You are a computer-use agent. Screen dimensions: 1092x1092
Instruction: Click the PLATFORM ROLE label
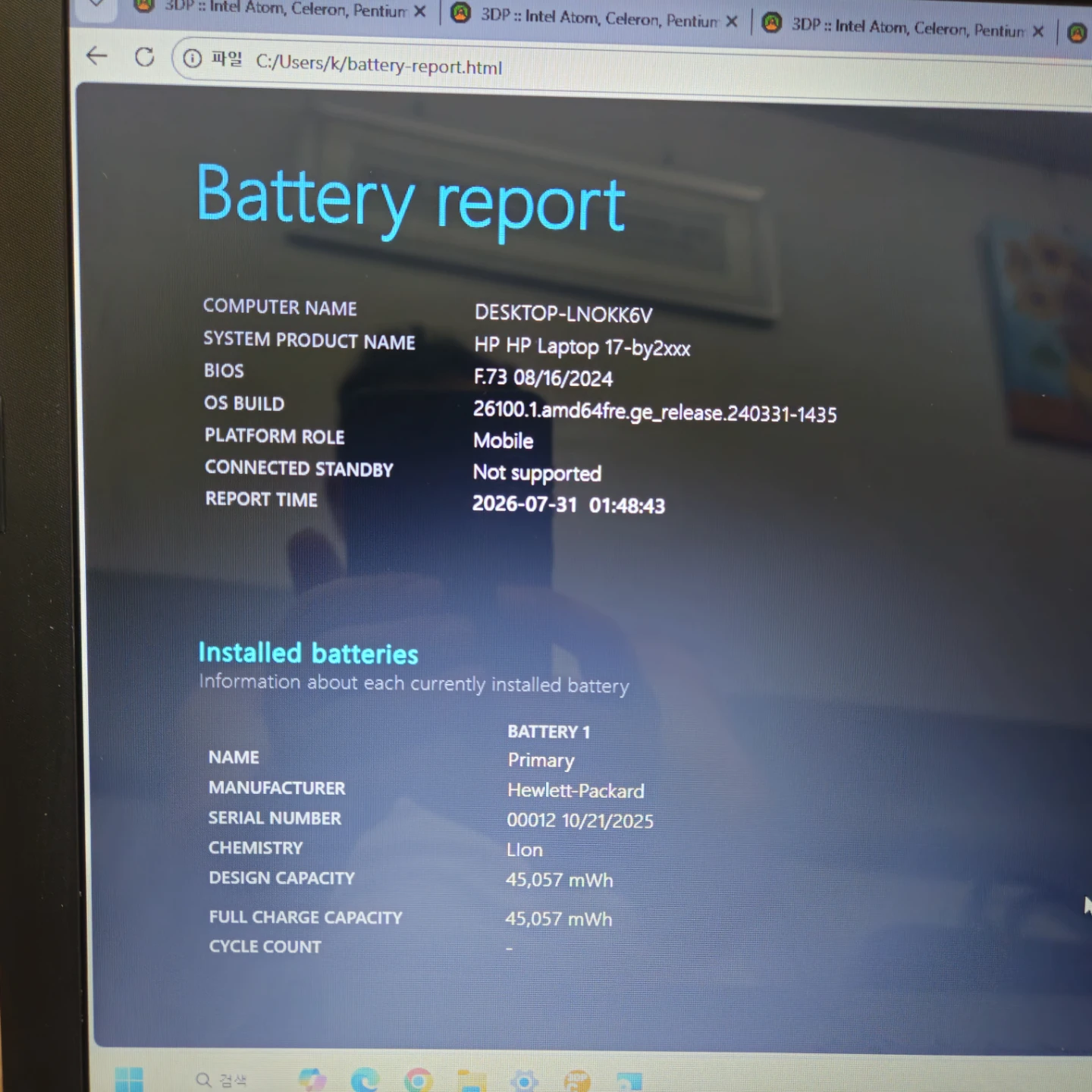pyautogui.click(x=275, y=436)
